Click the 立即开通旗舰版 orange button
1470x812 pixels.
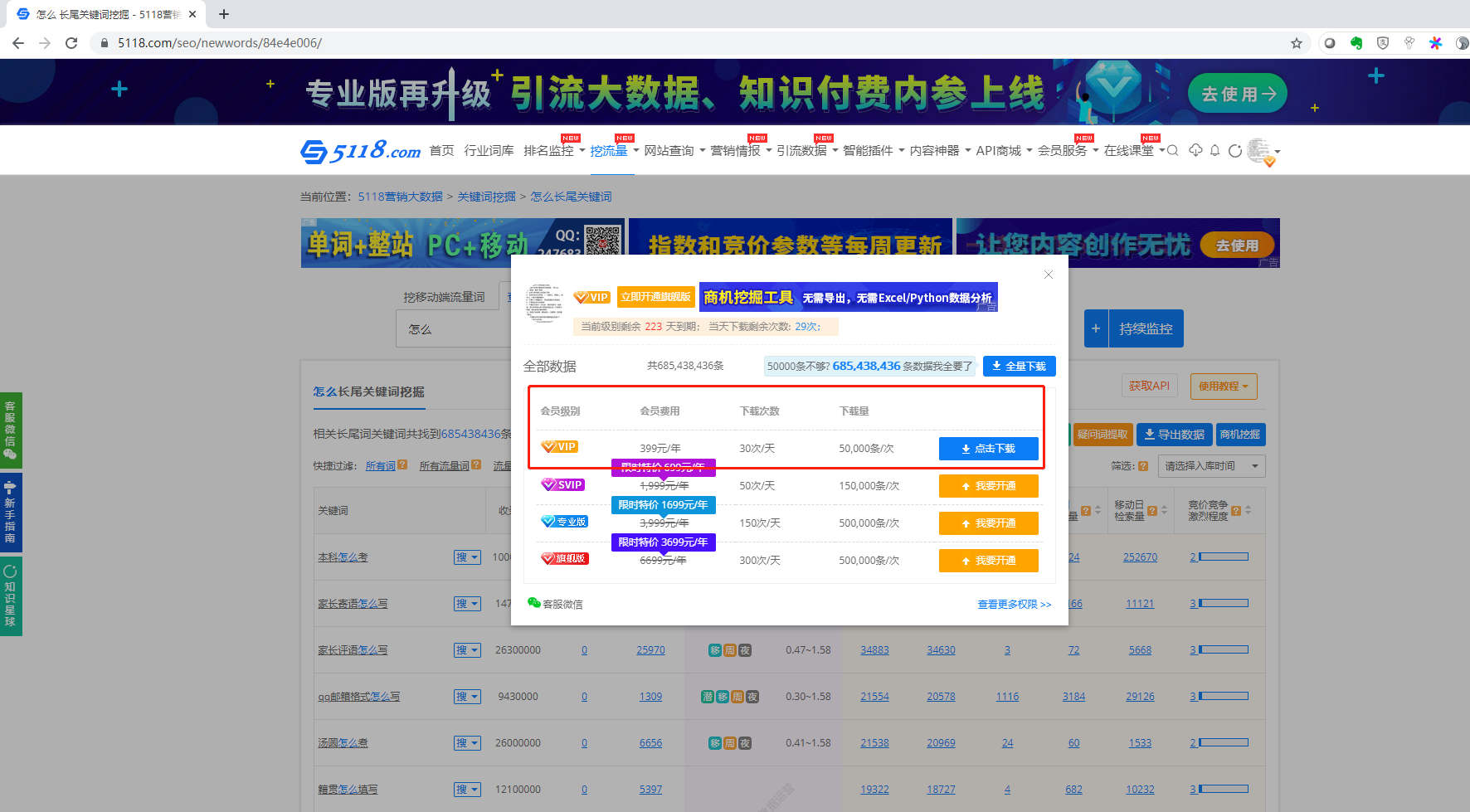coord(655,297)
